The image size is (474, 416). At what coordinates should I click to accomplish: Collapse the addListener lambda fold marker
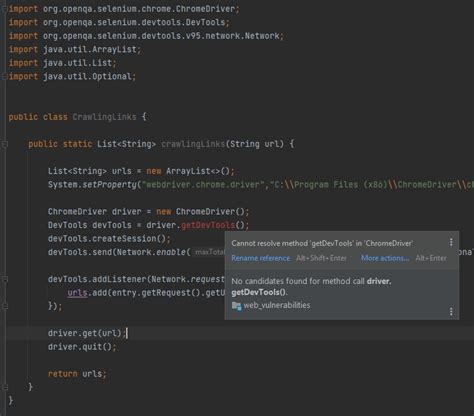pos(5,279)
